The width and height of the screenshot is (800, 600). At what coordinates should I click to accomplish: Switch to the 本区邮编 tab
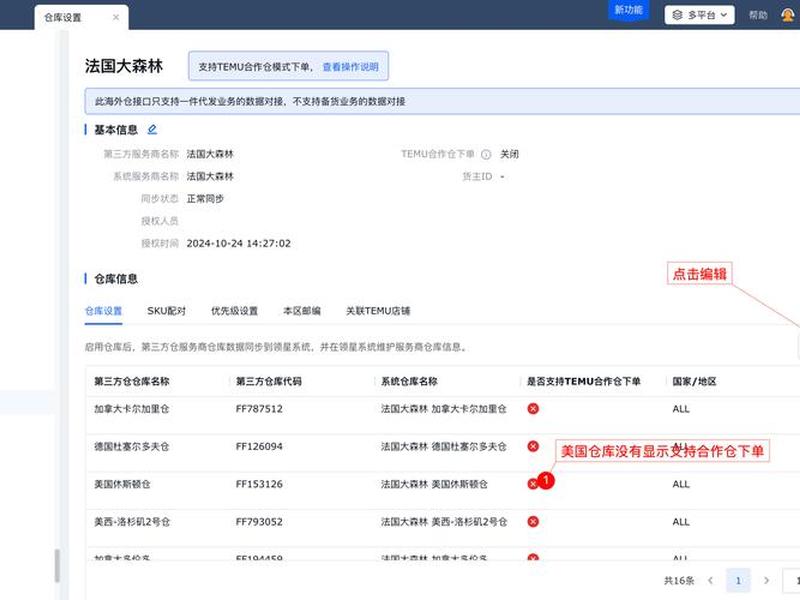tap(302, 311)
